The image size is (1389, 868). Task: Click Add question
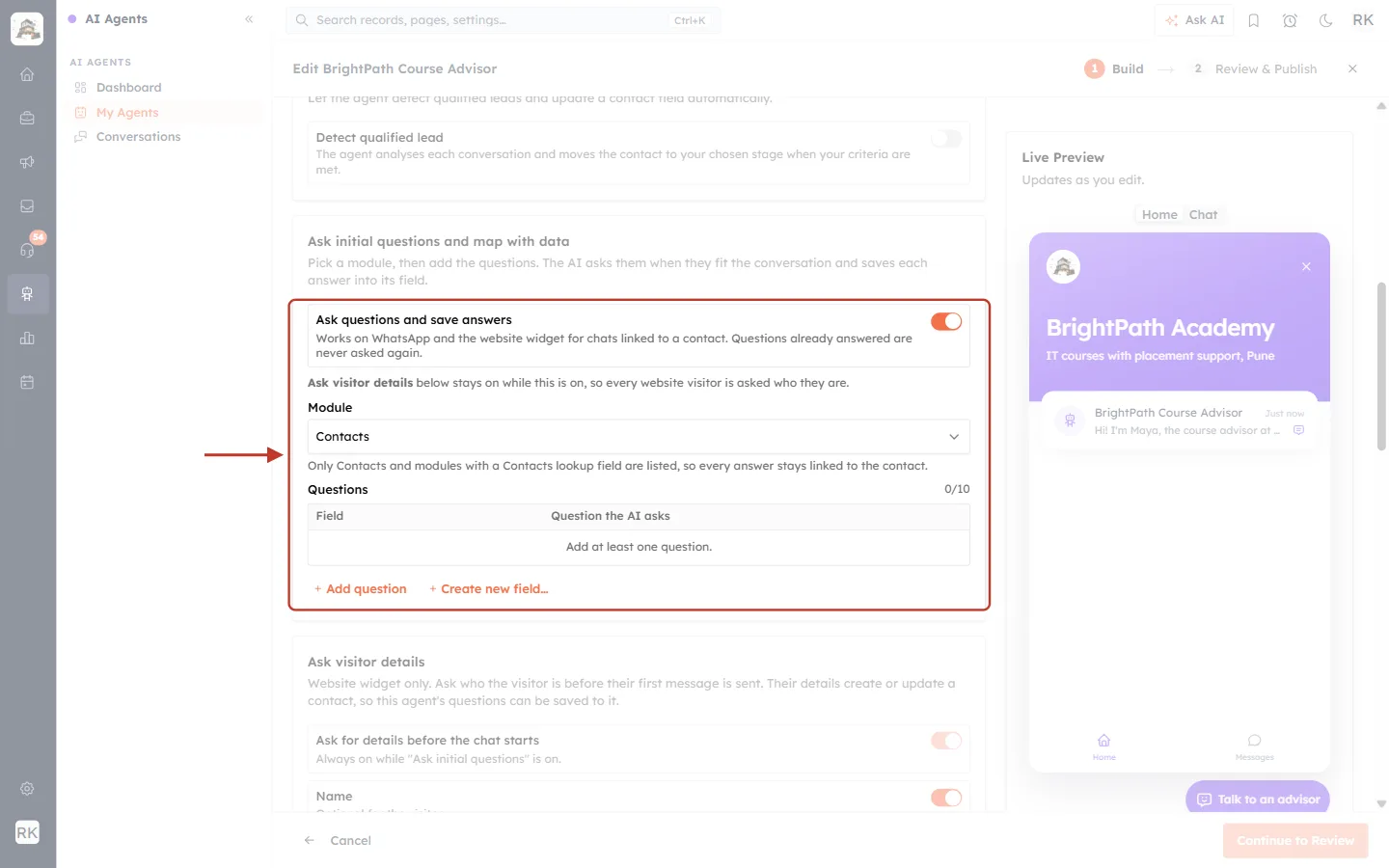click(x=361, y=589)
